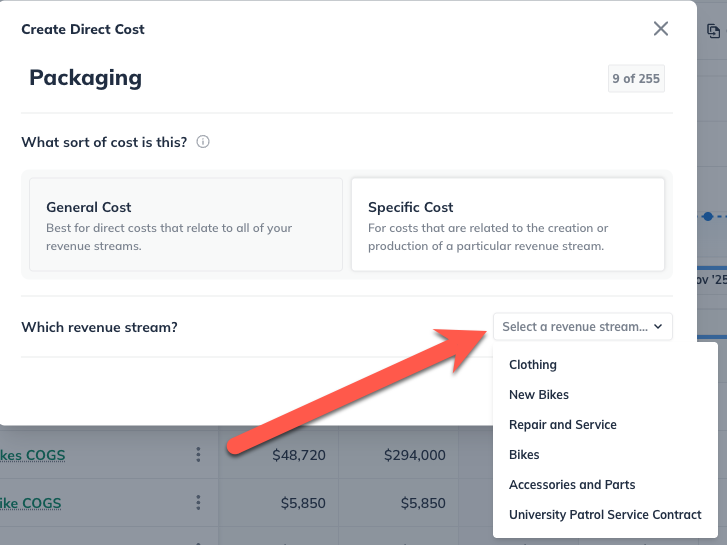Open the Select a revenue stream dropdown
Image resolution: width=727 pixels, height=545 pixels.
(582, 327)
